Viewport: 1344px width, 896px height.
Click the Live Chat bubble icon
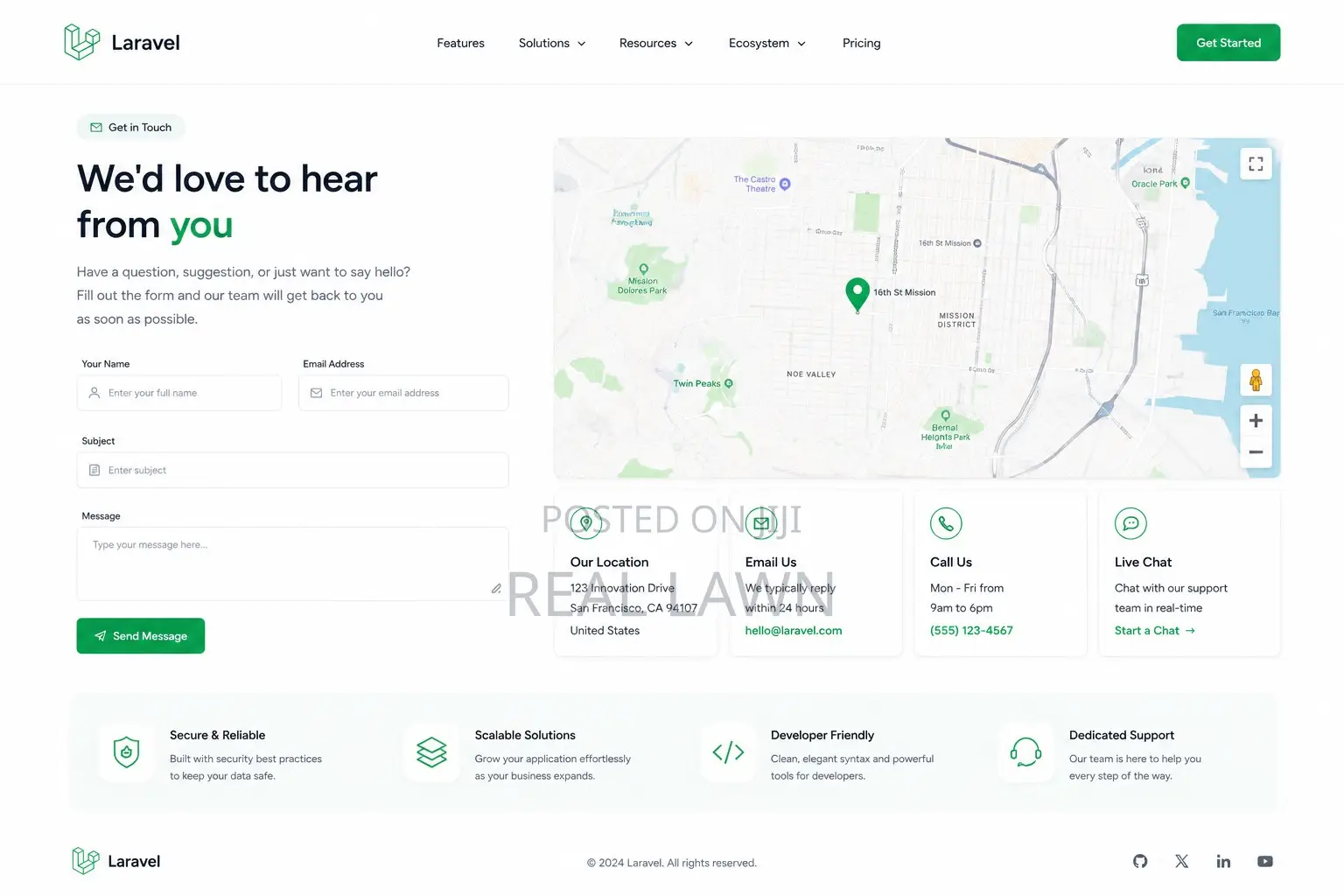[1130, 523]
